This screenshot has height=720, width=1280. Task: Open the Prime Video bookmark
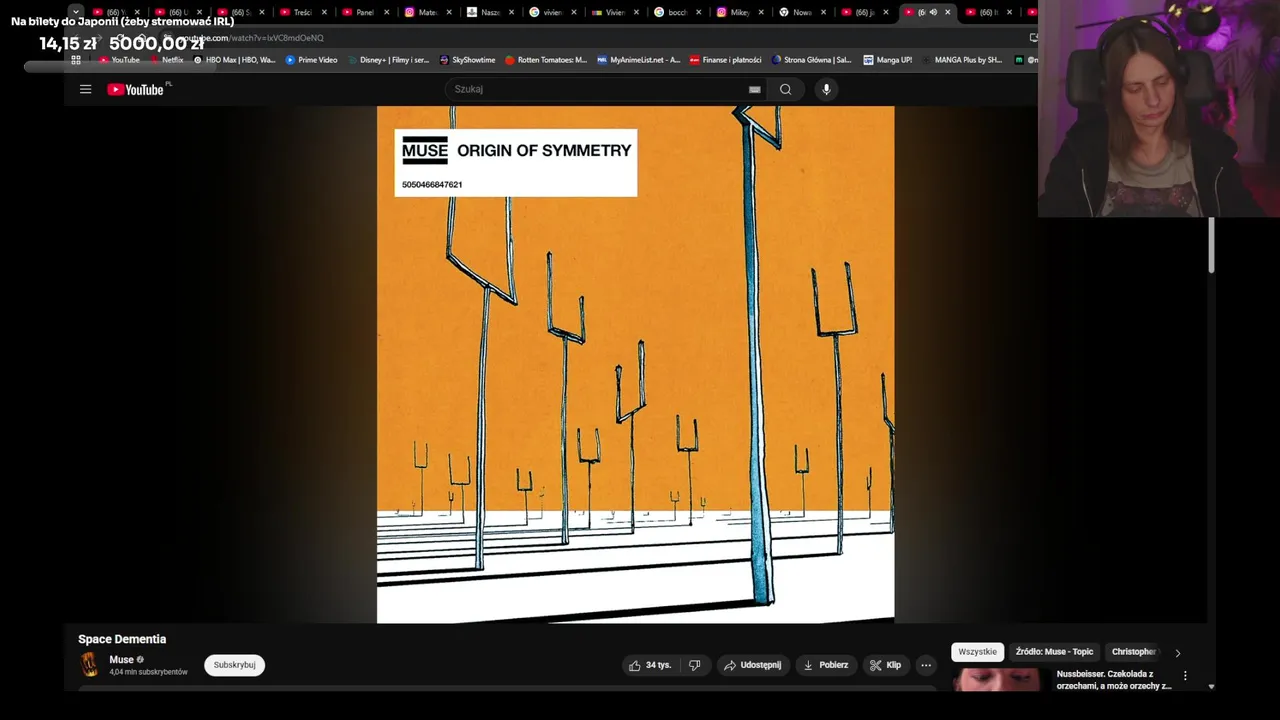(312, 60)
